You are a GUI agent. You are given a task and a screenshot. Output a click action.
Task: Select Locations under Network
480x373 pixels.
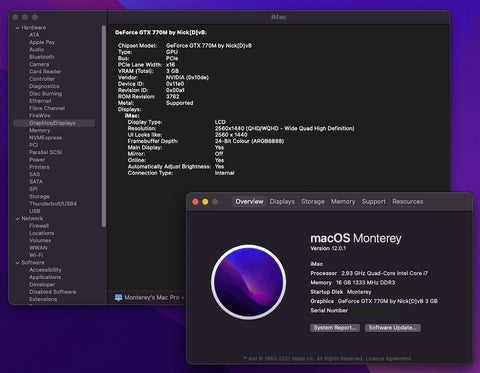click(42, 233)
